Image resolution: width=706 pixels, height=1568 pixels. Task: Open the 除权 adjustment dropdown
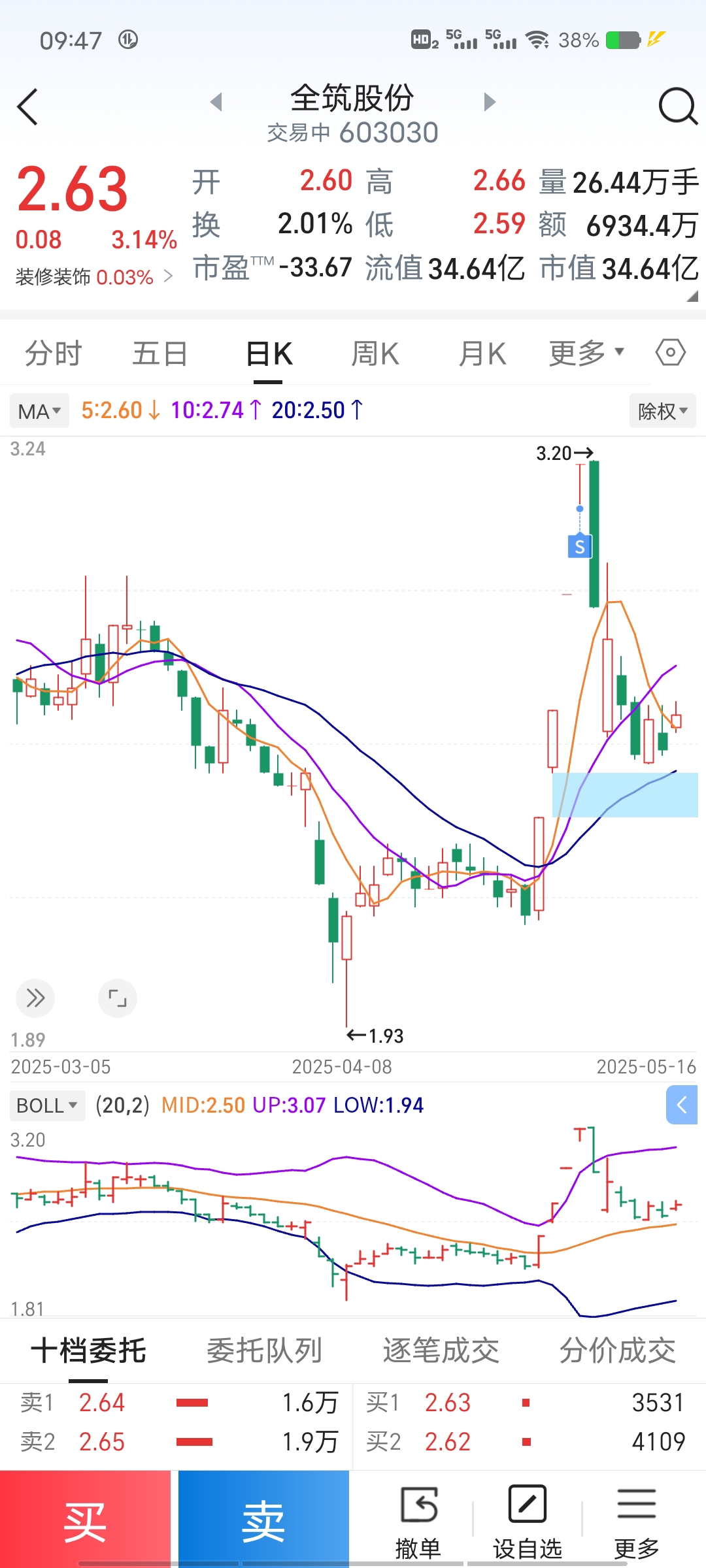pyautogui.click(x=662, y=411)
